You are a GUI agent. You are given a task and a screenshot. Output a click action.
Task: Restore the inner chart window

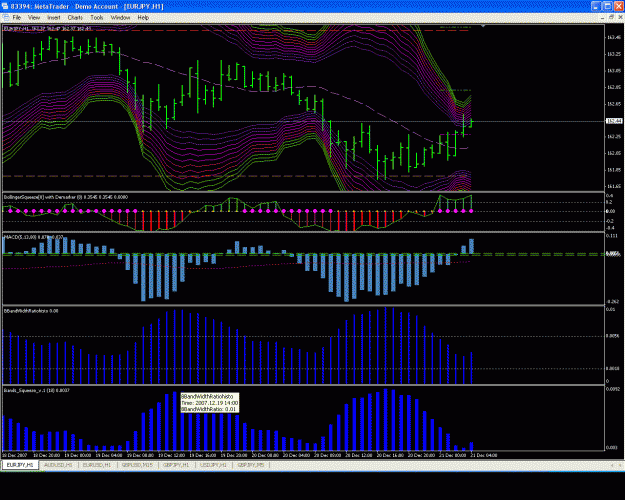(611, 17)
